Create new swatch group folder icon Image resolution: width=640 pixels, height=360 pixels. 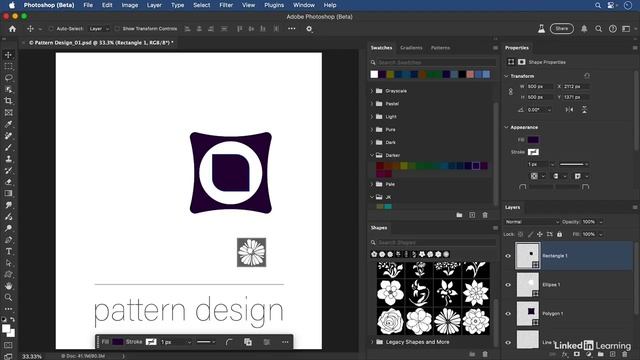click(x=459, y=215)
